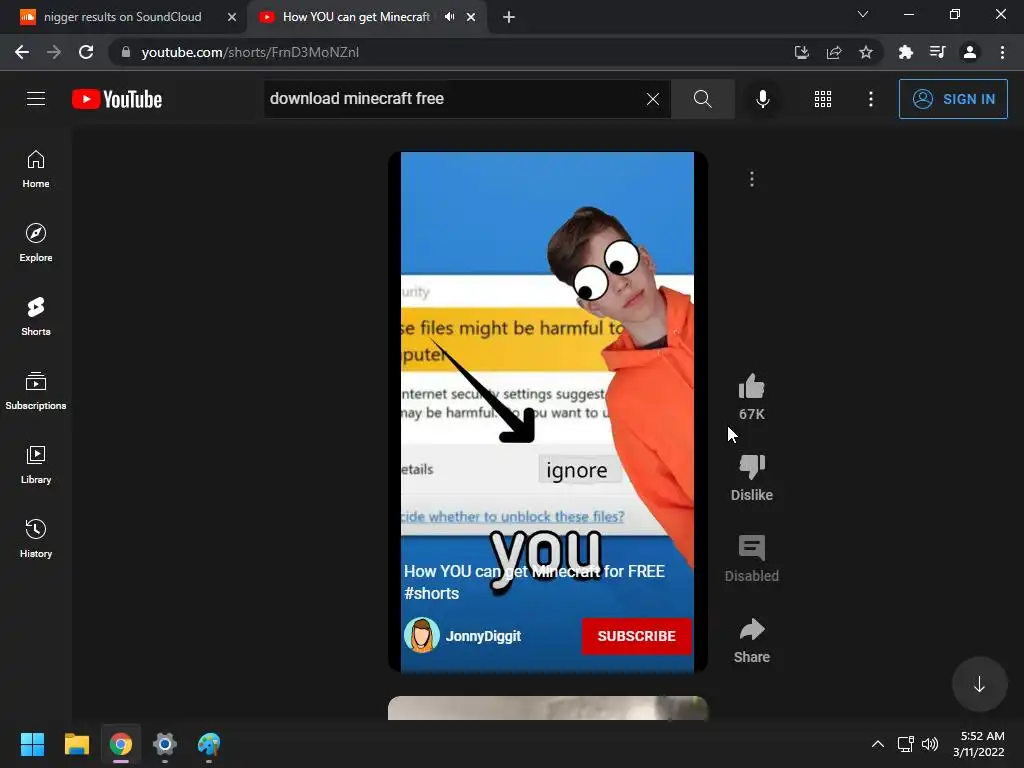Open YouTube settings three-dot menu
1024x768 pixels.
[x=871, y=99]
